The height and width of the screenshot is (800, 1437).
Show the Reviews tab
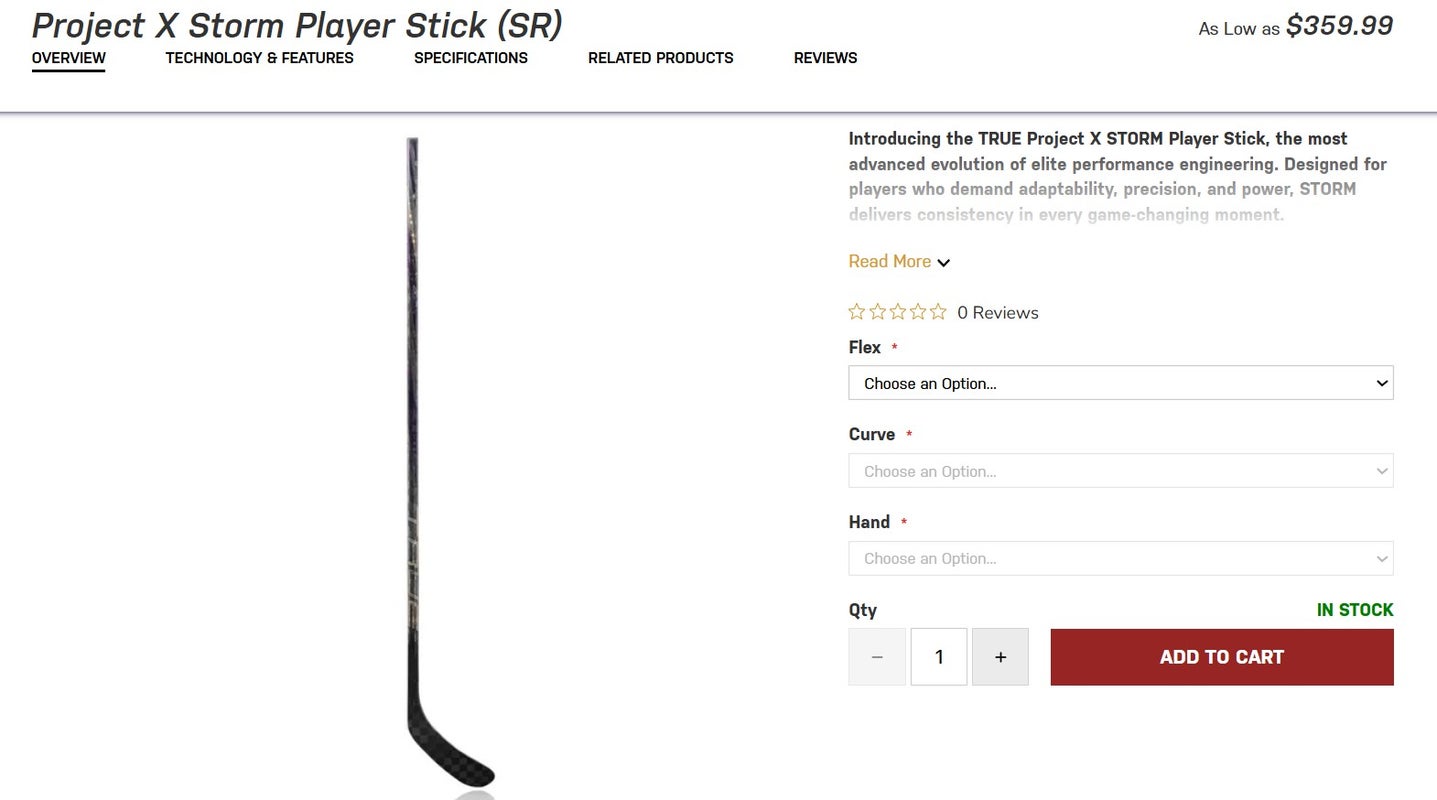pyautogui.click(x=825, y=58)
